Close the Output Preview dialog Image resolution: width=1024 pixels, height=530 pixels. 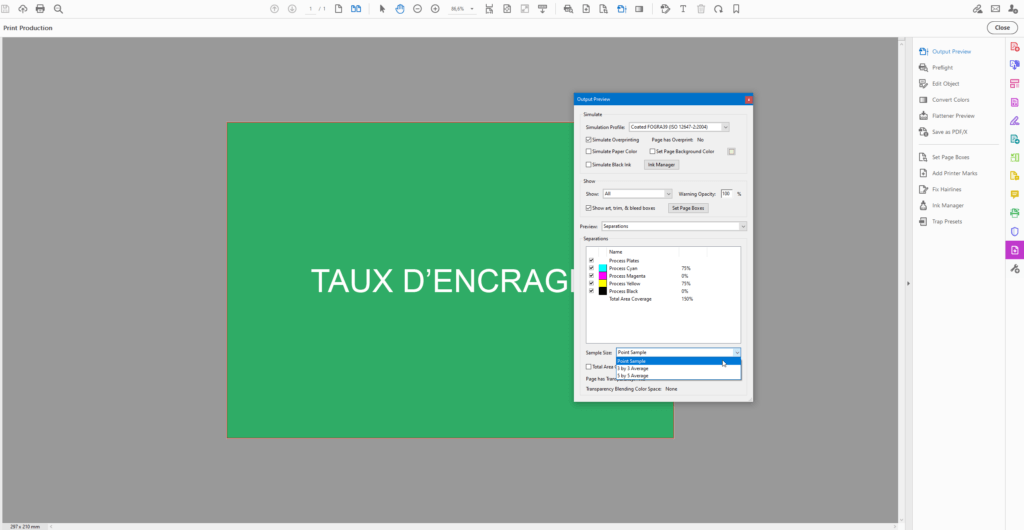point(748,100)
